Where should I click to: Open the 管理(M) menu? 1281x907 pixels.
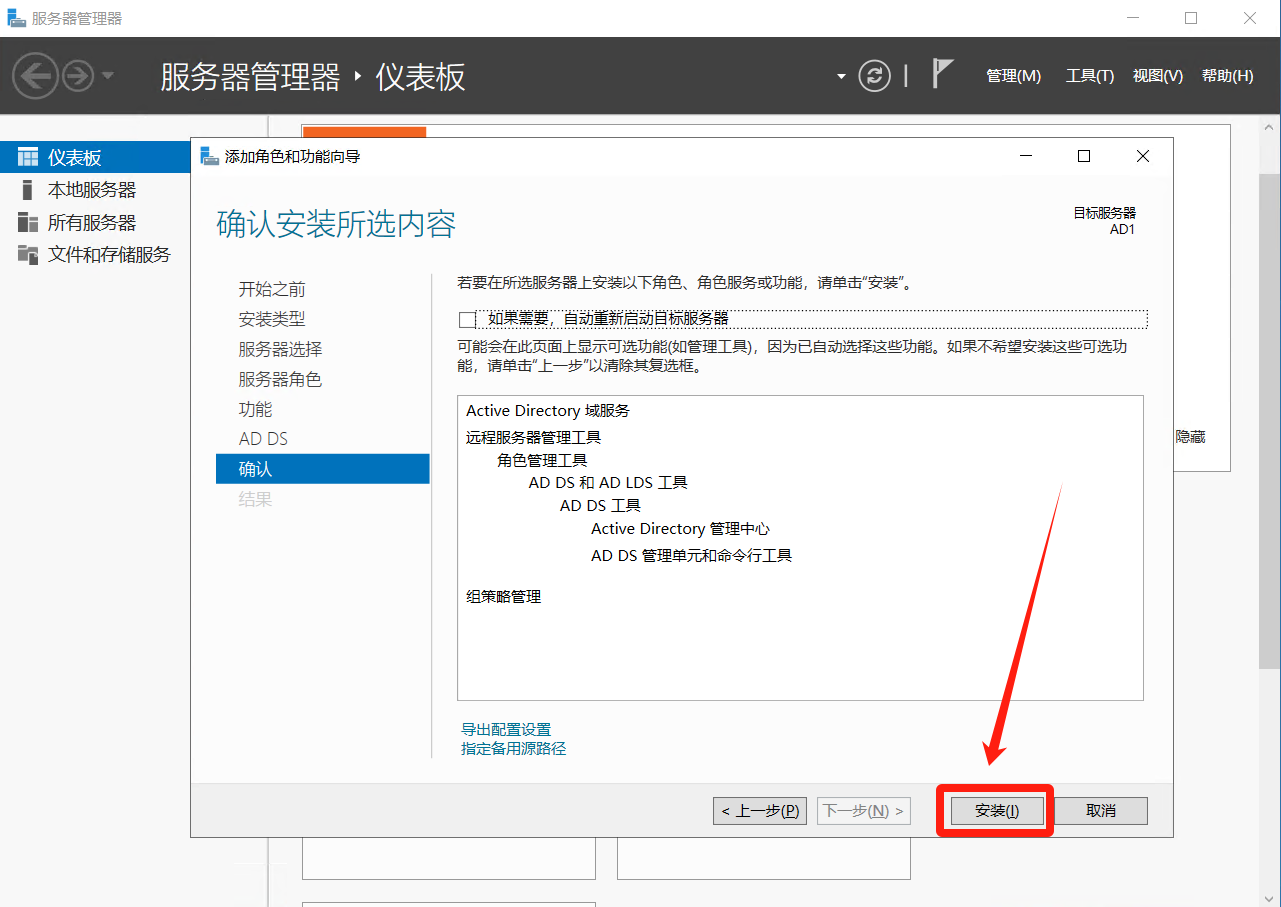[x=1013, y=76]
